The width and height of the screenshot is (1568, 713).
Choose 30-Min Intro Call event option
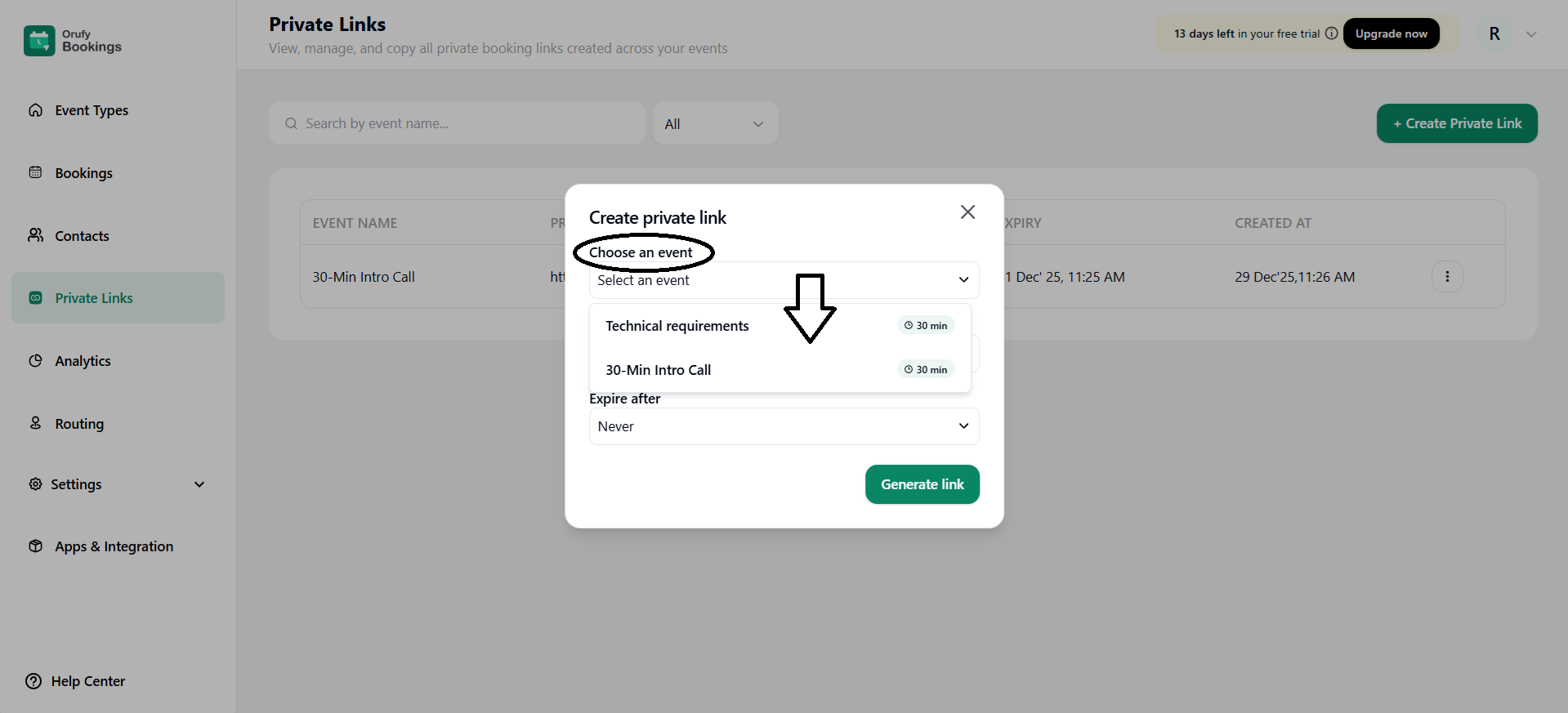(x=659, y=370)
